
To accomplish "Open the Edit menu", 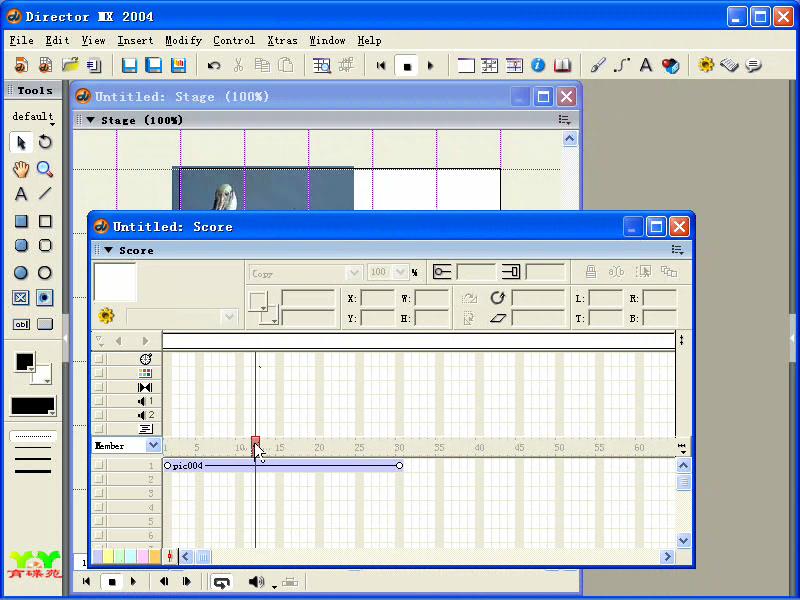I will (57, 40).
